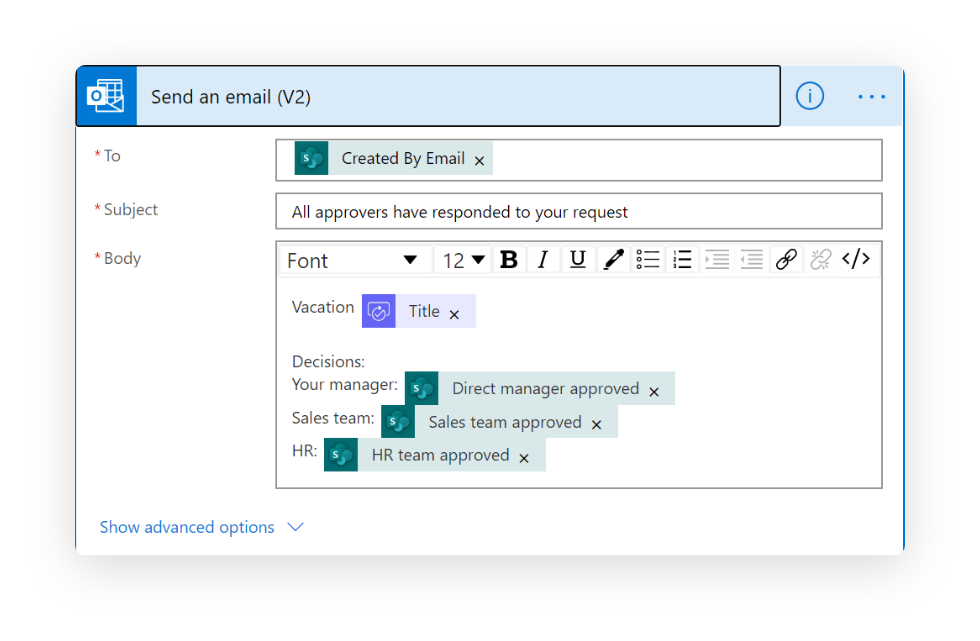The height and width of the screenshot is (641, 980).
Task: Open the highlight color pen tool
Action: pyautogui.click(x=613, y=259)
